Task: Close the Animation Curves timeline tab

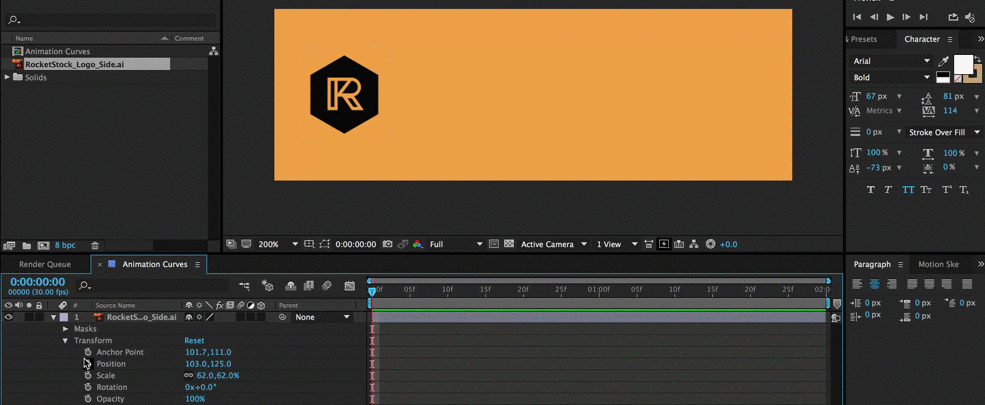Action: click(99, 264)
